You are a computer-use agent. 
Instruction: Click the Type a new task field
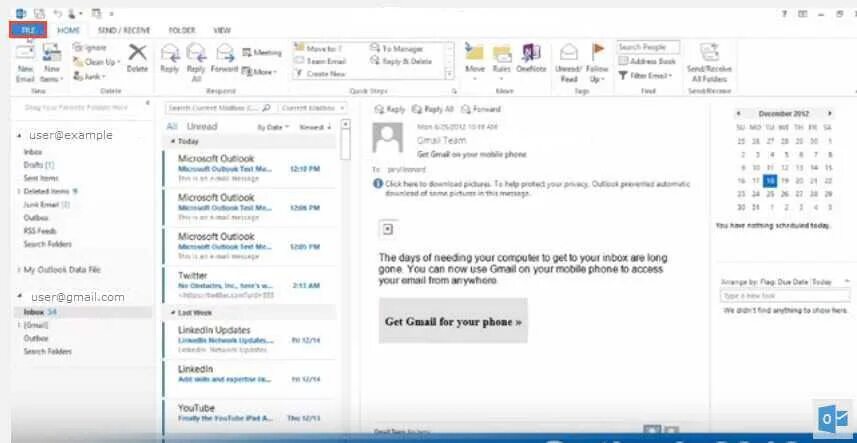pos(785,296)
